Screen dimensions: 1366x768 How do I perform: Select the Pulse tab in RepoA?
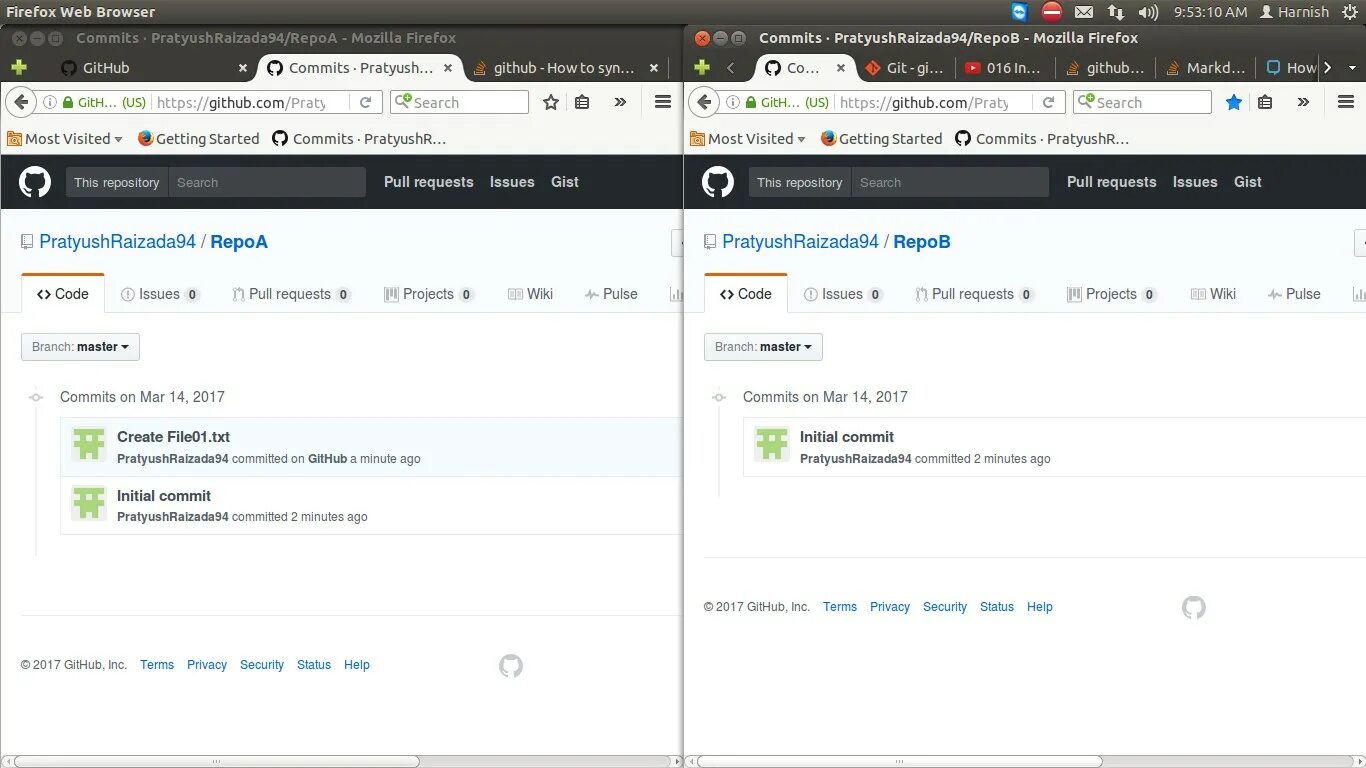[x=611, y=294]
